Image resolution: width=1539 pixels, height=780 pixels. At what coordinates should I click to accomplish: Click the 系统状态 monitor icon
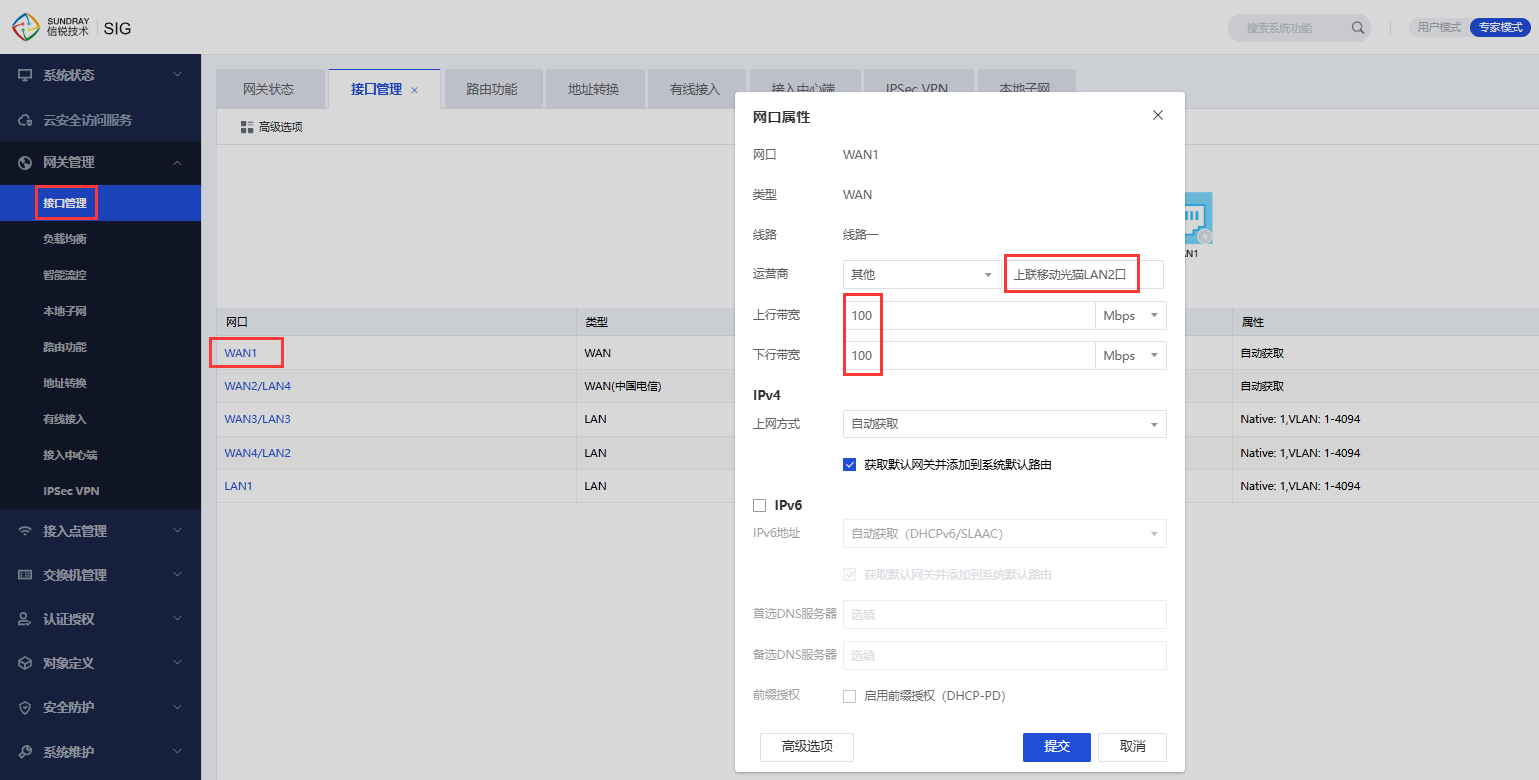coord(25,76)
